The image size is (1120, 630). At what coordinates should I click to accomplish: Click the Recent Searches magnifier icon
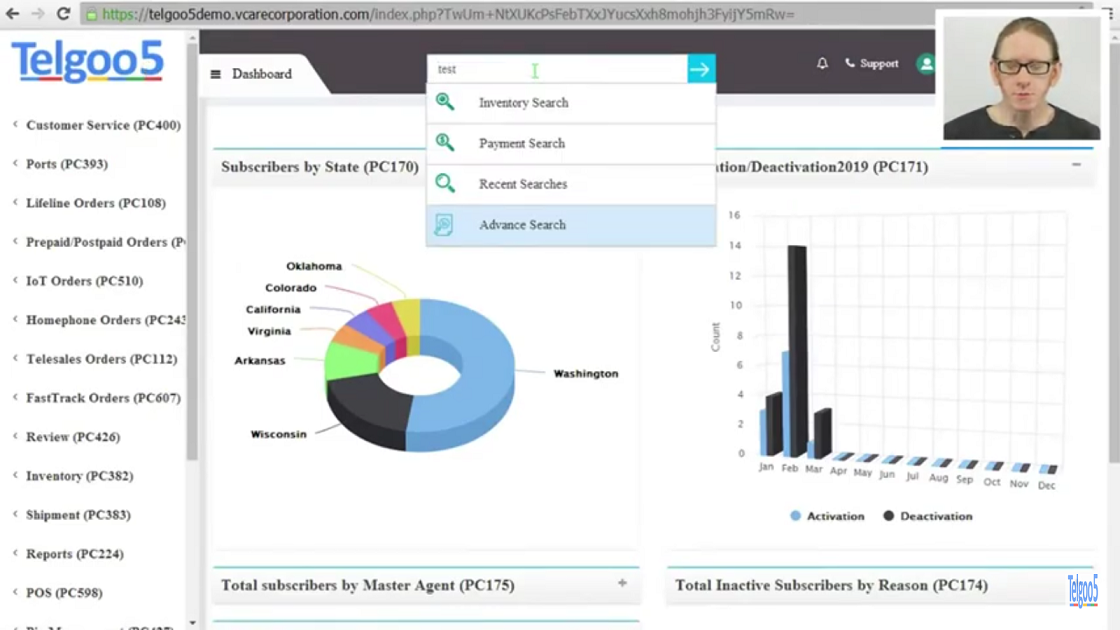[445, 183]
